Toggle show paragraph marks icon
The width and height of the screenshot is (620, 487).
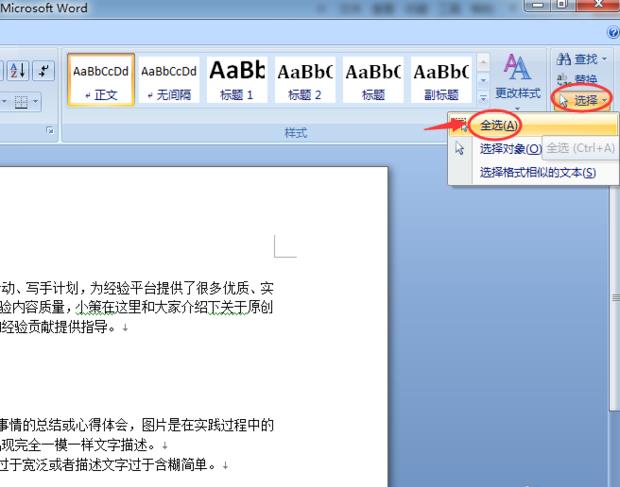(44, 70)
